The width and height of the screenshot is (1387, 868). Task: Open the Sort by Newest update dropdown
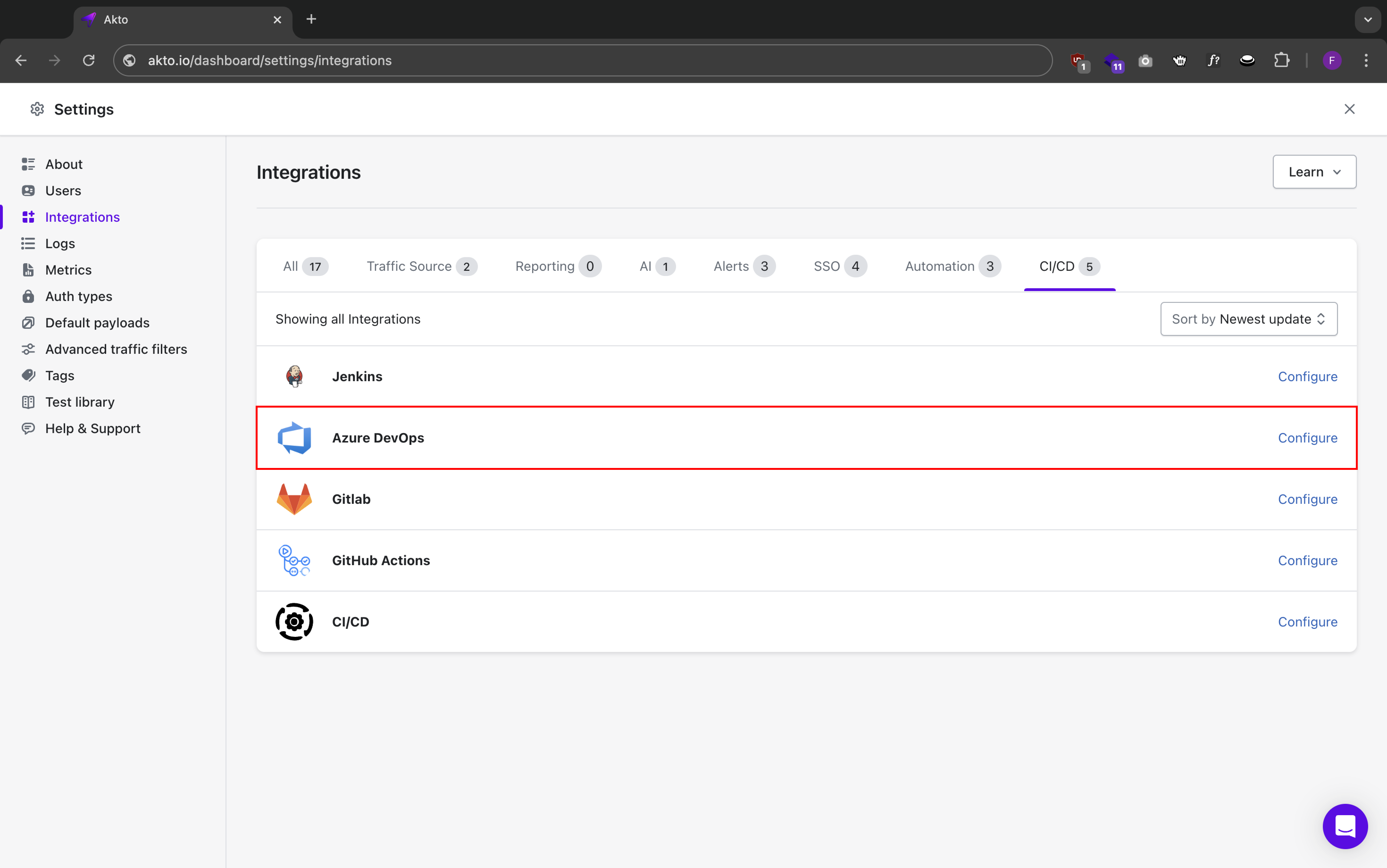(x=1248, y=319)
